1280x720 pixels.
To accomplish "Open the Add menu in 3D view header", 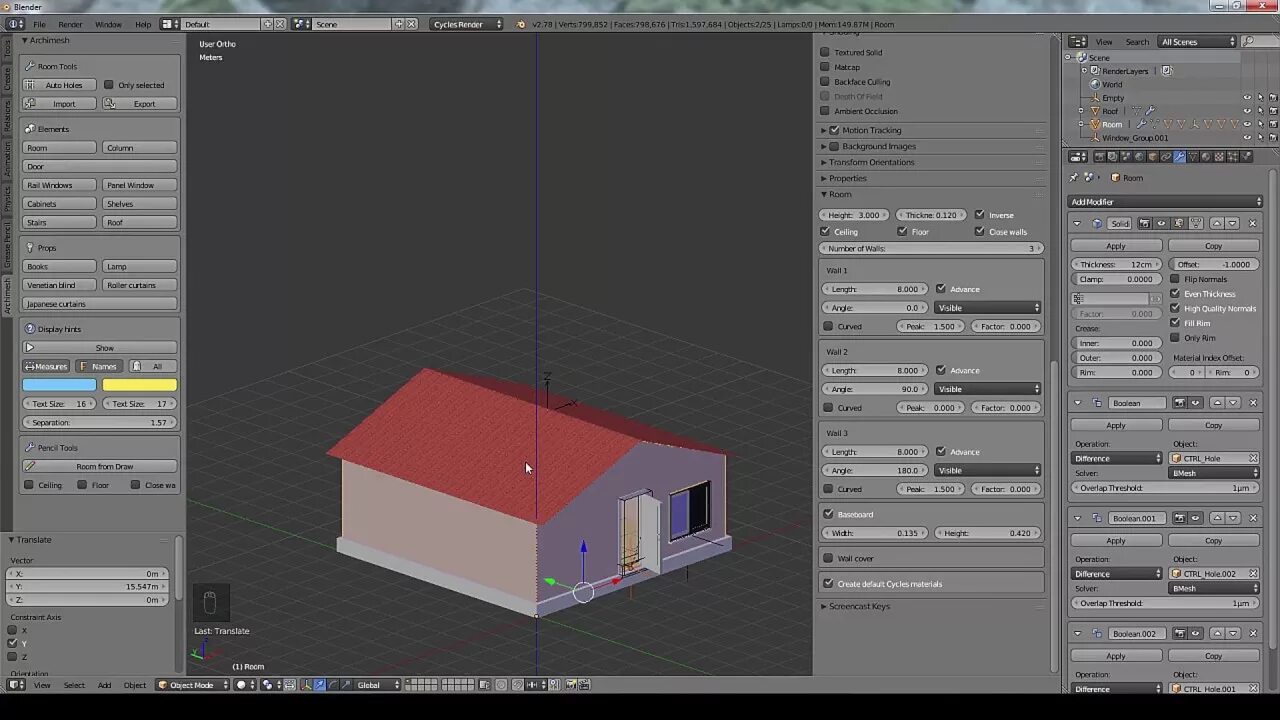I will click(104, 685).
